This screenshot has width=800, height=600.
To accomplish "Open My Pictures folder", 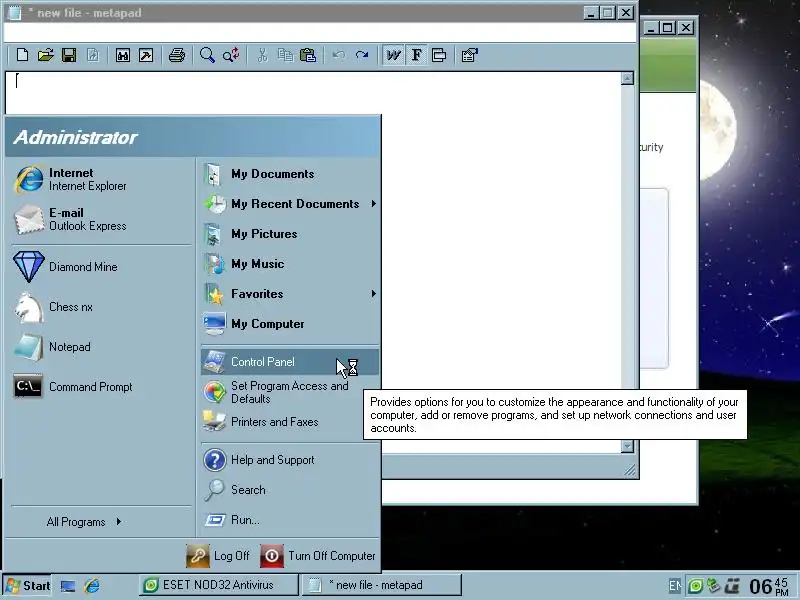I will [x=290, y=234].
